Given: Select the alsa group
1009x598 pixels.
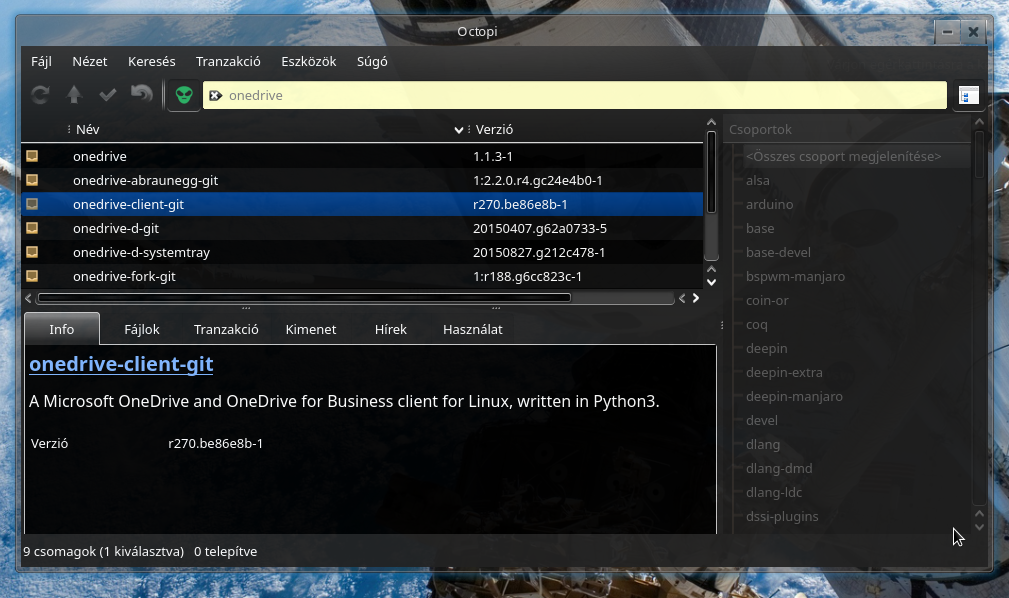Looking at the screenshot, I should tap(757, 180).
